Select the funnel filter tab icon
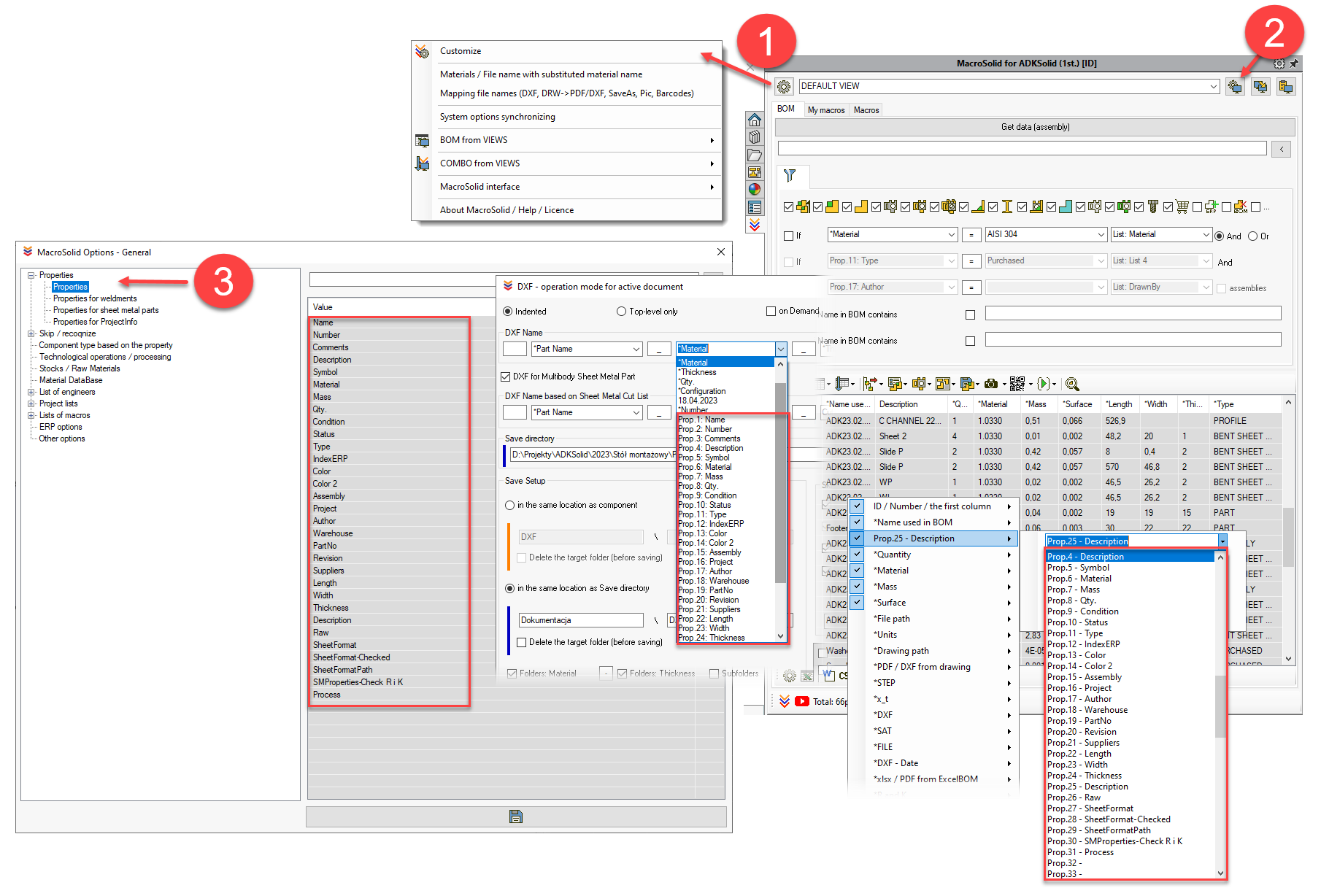The image size is (1321, 896). (790, 175)
